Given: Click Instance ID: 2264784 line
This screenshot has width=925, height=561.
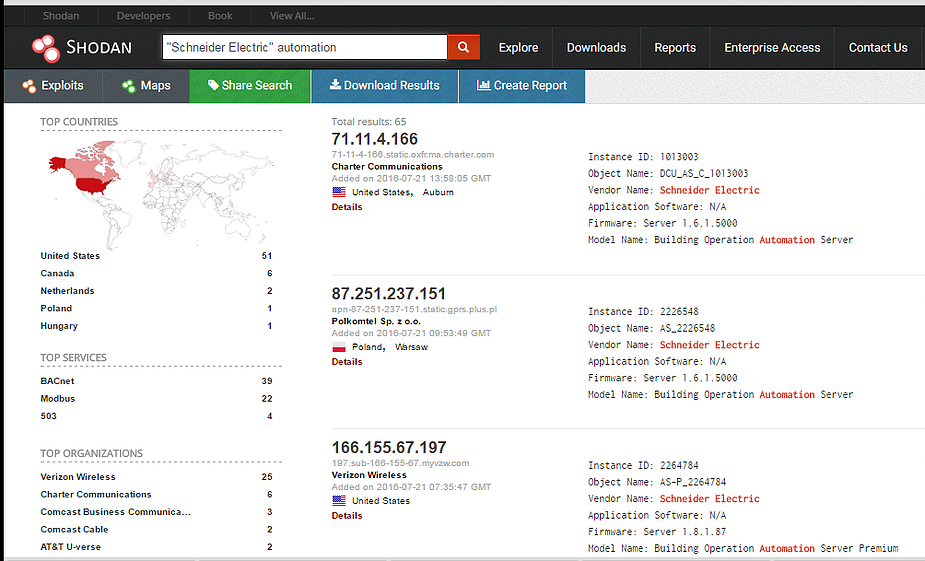Looking at the screenshot, I should pos(643,465).
